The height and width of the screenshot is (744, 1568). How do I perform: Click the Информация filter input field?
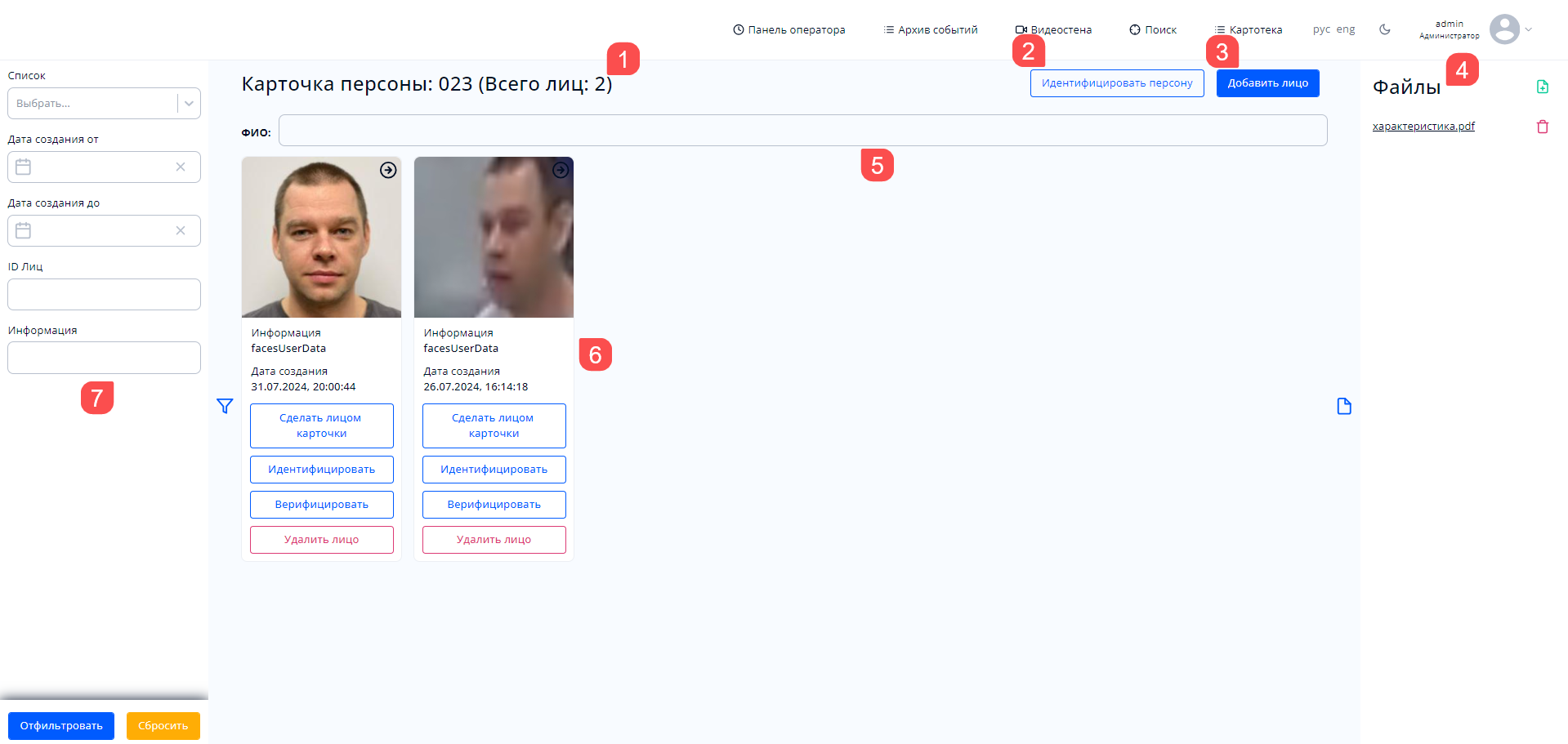pos(104,358)
